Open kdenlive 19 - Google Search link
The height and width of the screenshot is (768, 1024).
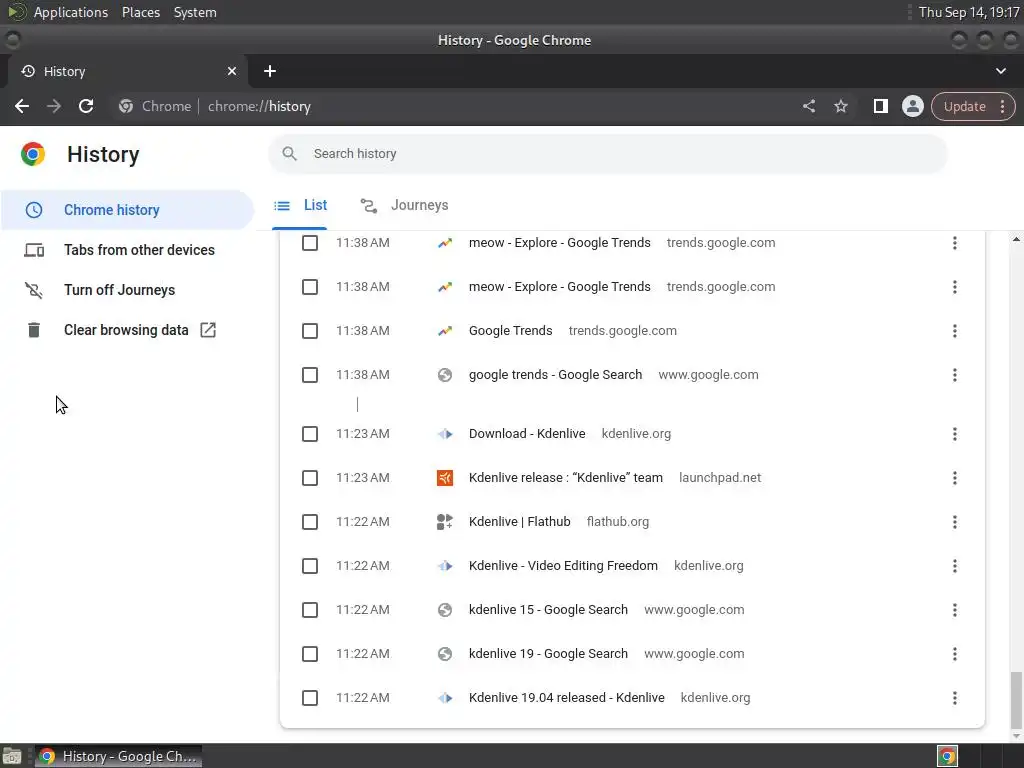click(x=548, y=654)
